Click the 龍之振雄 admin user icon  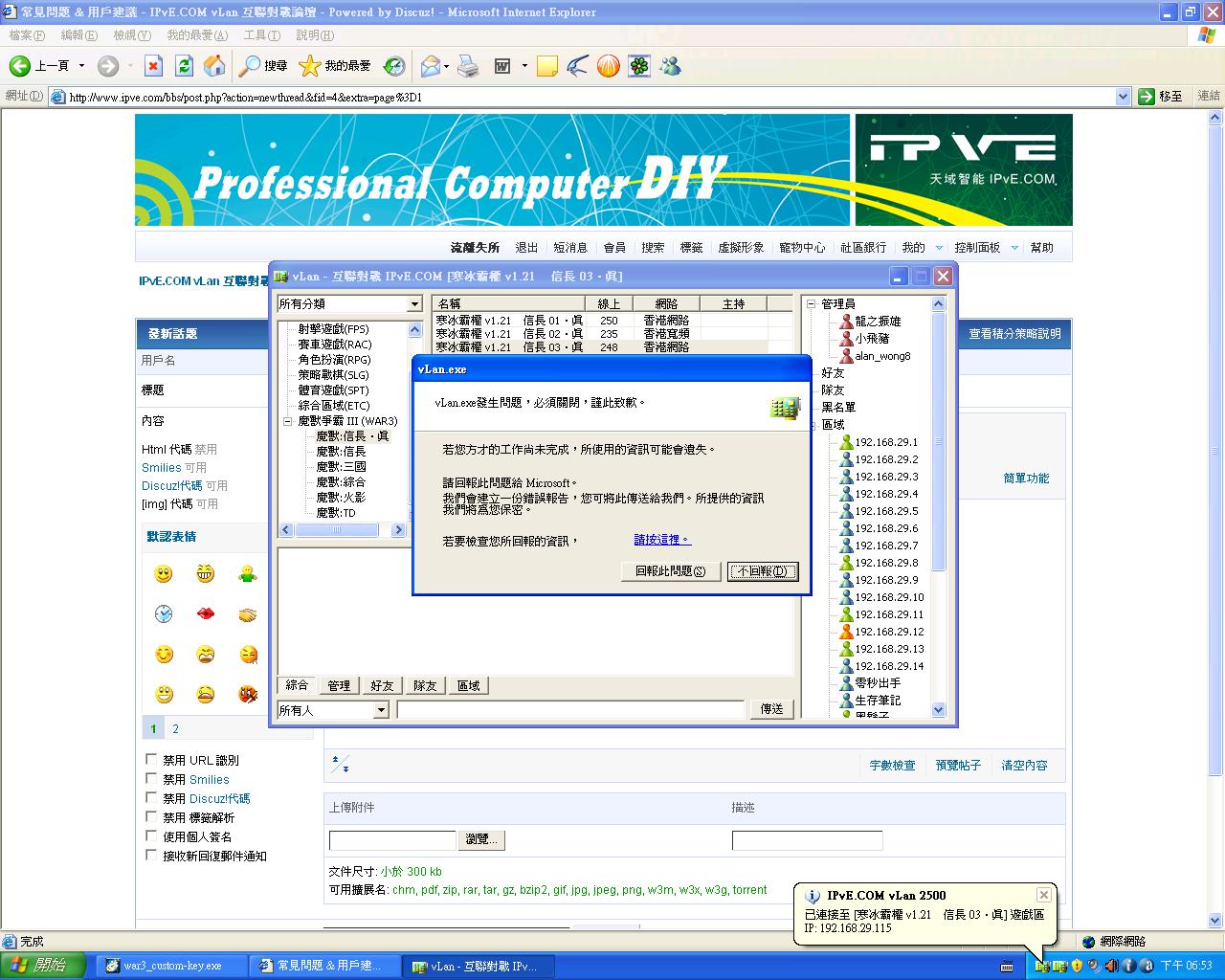tap(846, 322)
